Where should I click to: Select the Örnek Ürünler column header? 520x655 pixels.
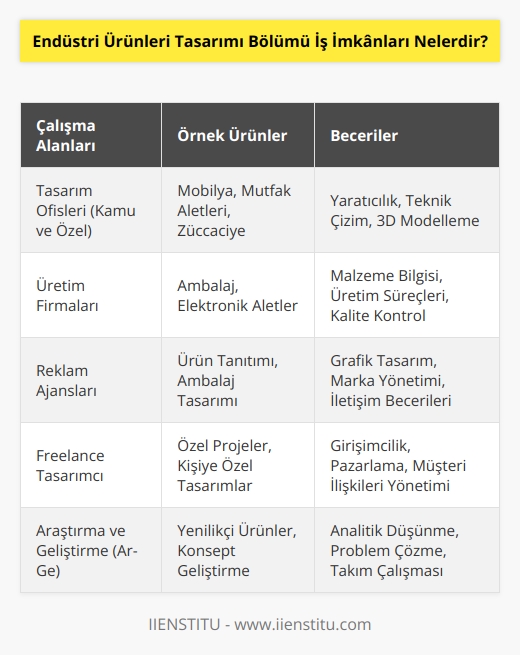tap(238, 135)
